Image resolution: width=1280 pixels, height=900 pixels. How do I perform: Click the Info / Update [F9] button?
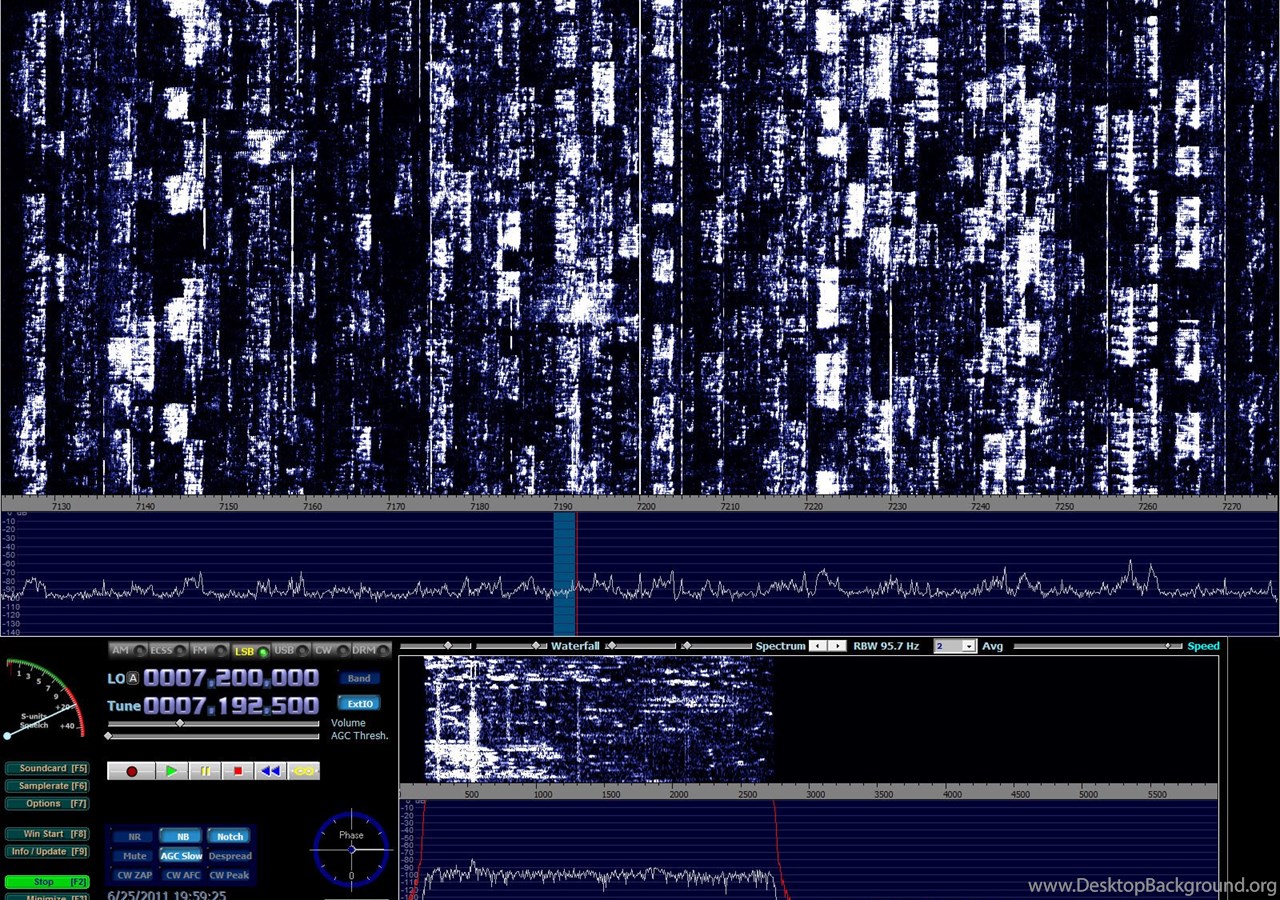click(47, 852)
